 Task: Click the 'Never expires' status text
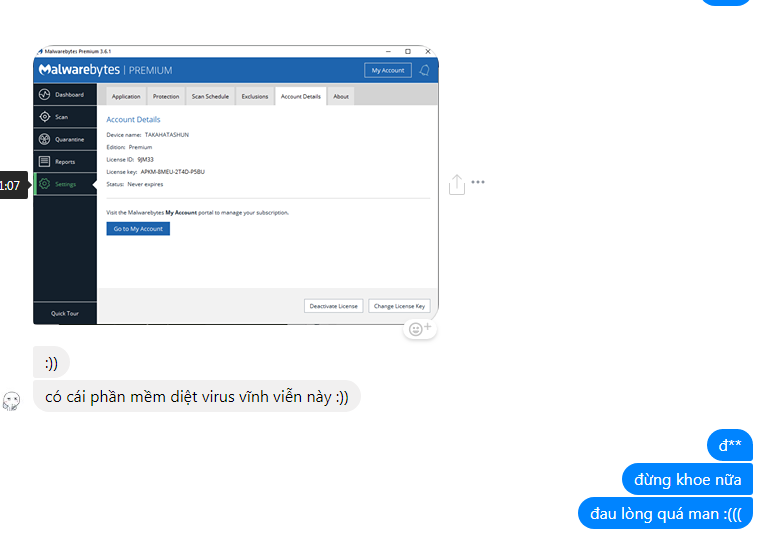pos(145,184)
